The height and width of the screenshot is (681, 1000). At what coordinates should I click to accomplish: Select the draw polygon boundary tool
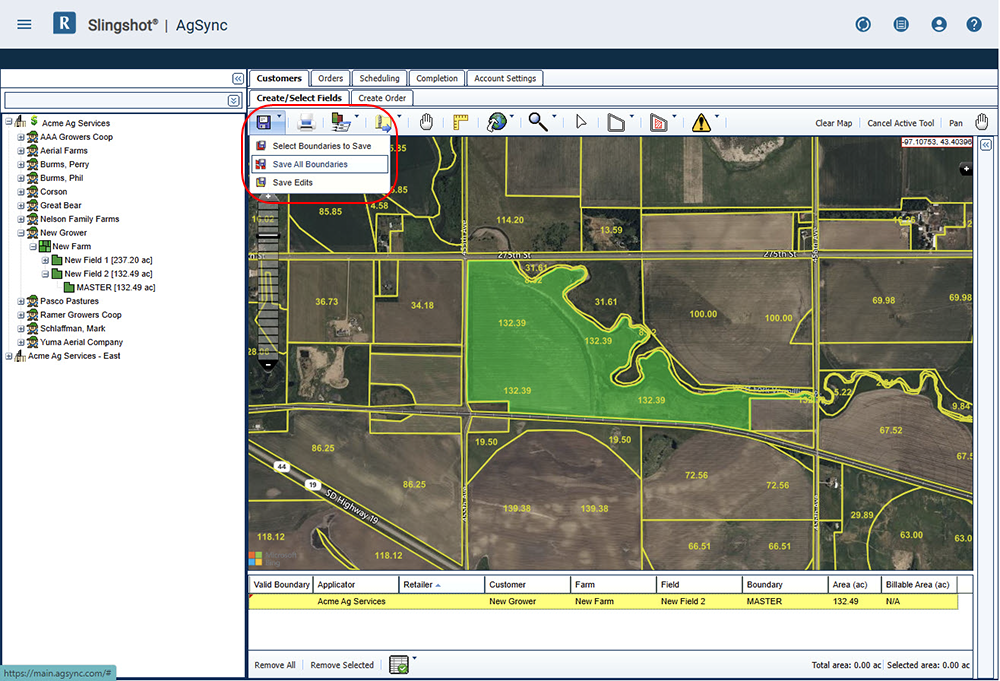point(616,122)
